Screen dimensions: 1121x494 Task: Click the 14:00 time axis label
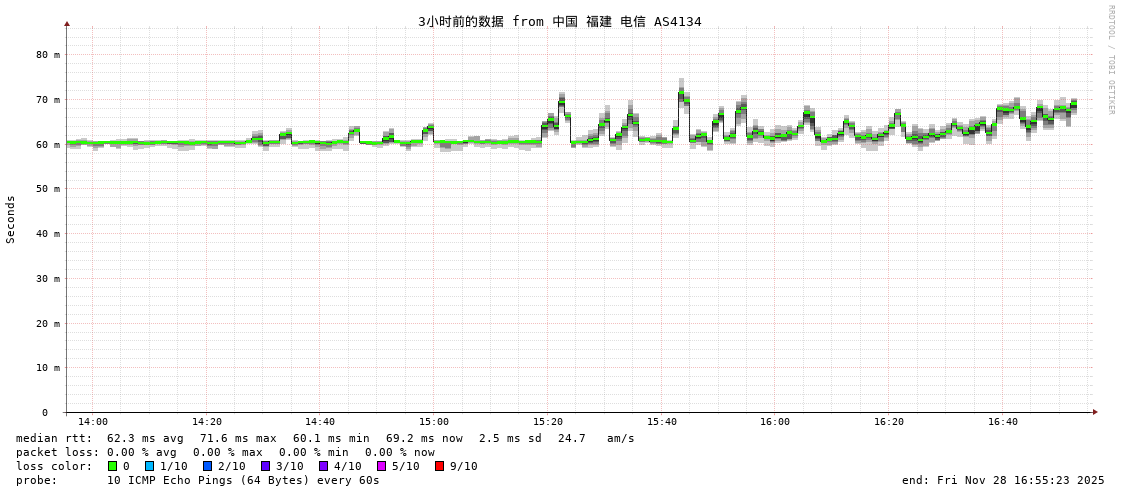pos(93,422)
